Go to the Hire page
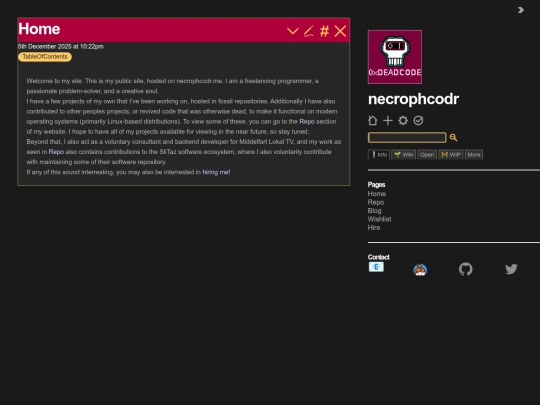Viewport: 540px width, 405px height. (374, 228)
